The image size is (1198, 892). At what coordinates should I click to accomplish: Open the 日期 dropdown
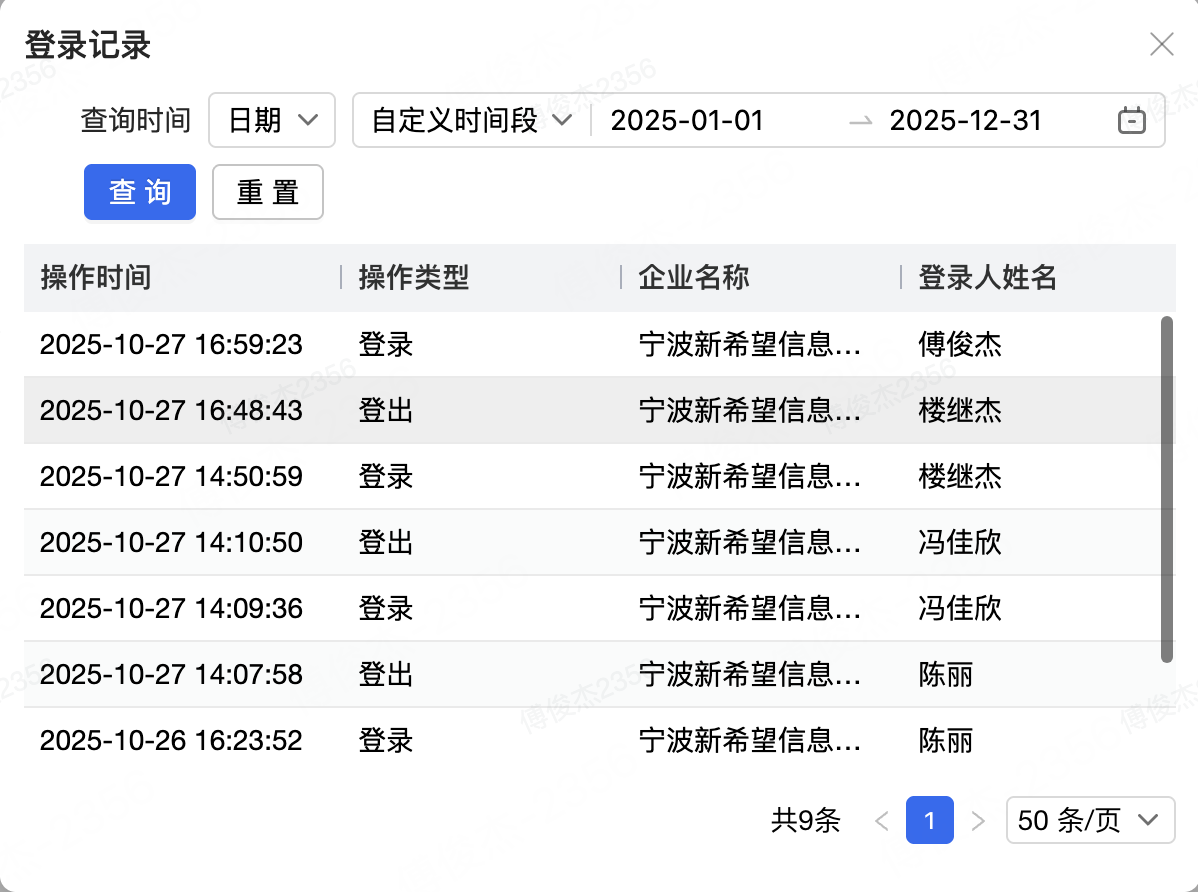273,121
